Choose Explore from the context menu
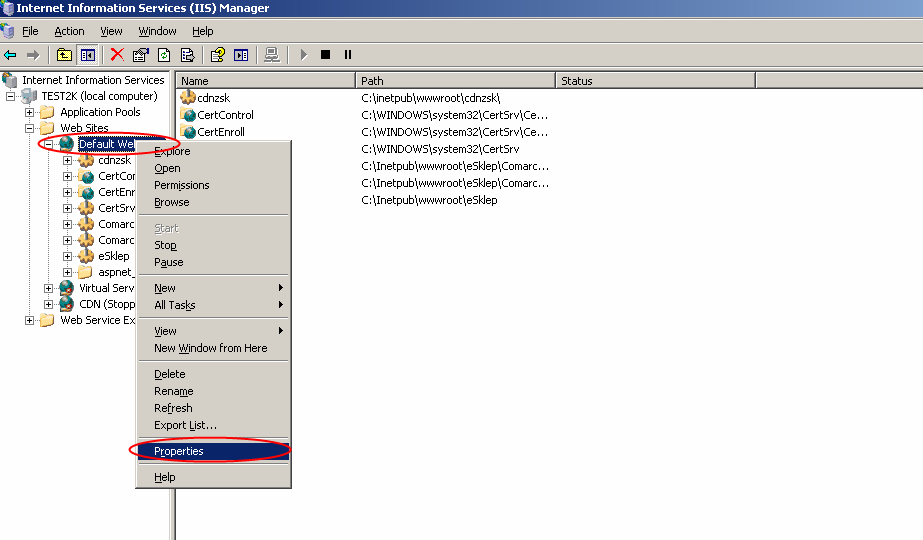923x540 pixels. 214,151
